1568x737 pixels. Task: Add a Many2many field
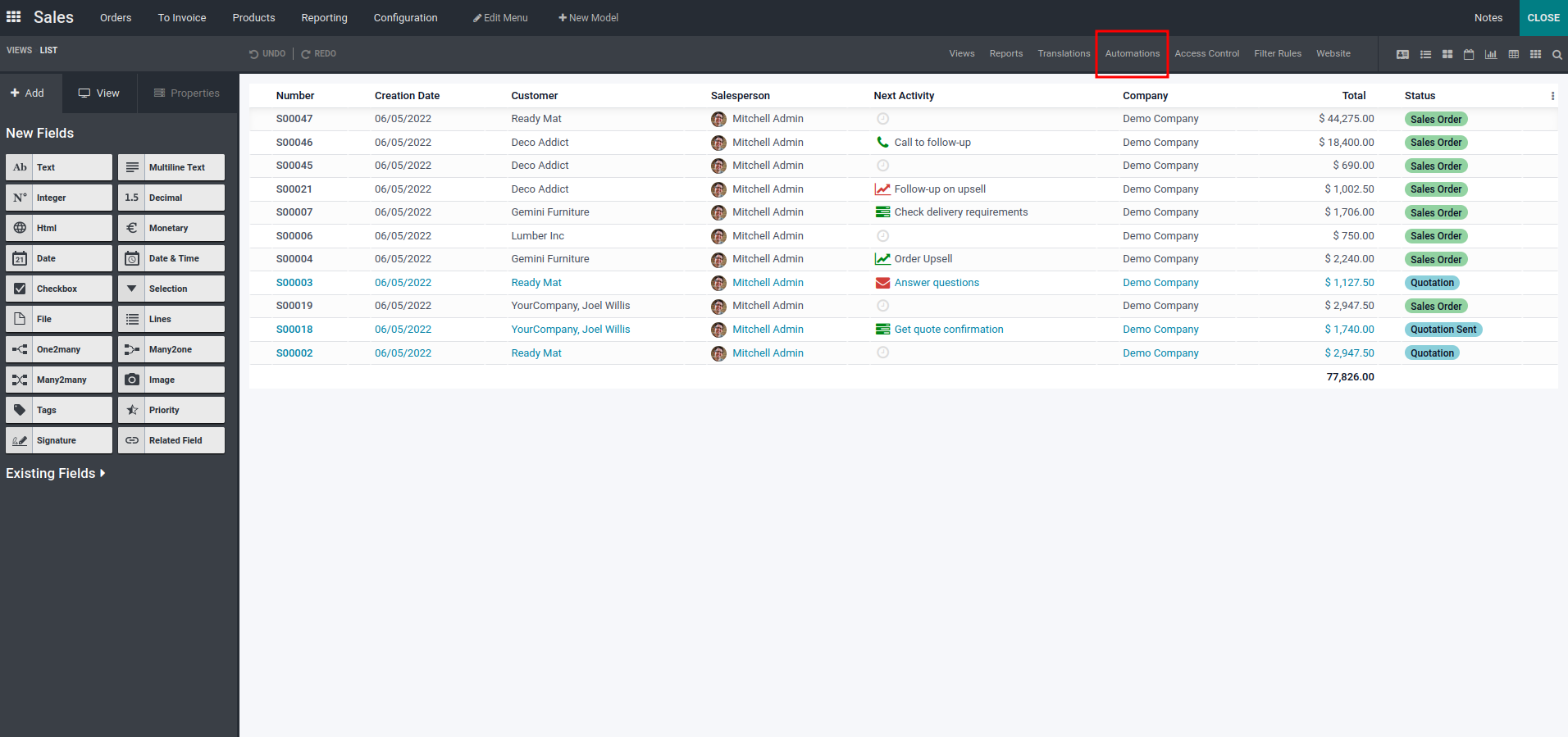[59, 380]
